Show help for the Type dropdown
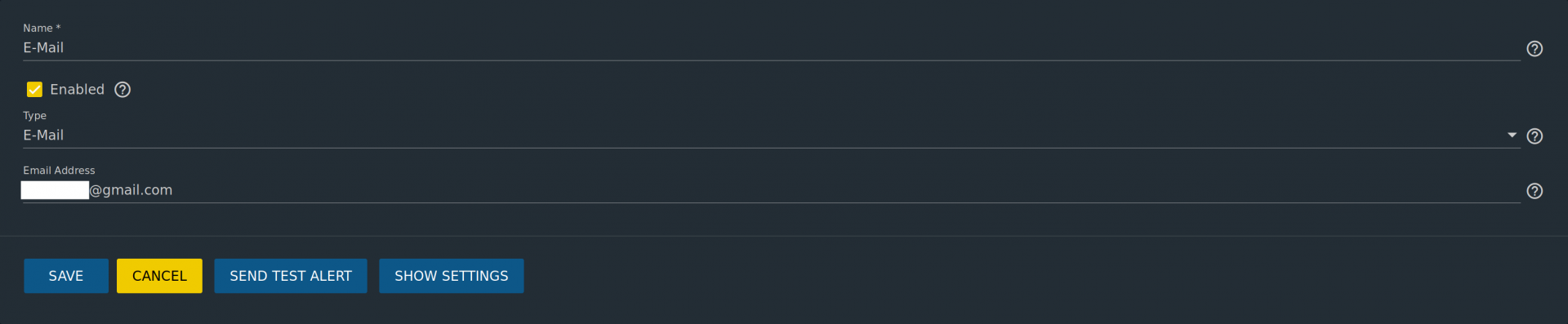The height and width of the screenshot is (324, 1568). [x=1535, y=136]
